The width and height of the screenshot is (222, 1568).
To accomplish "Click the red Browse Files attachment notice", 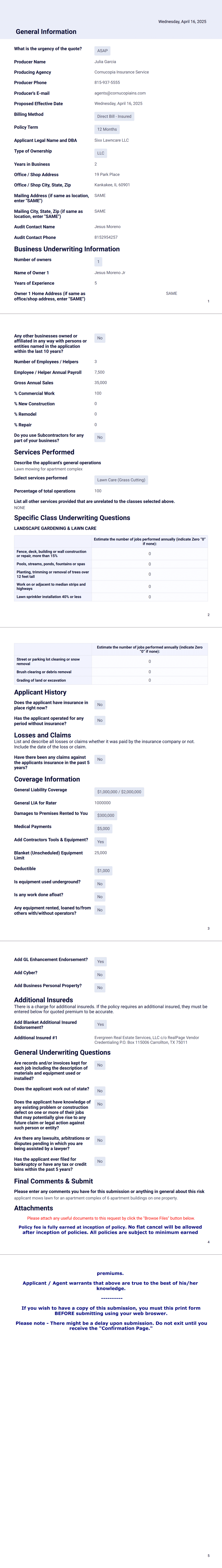I will [111, 1219].
